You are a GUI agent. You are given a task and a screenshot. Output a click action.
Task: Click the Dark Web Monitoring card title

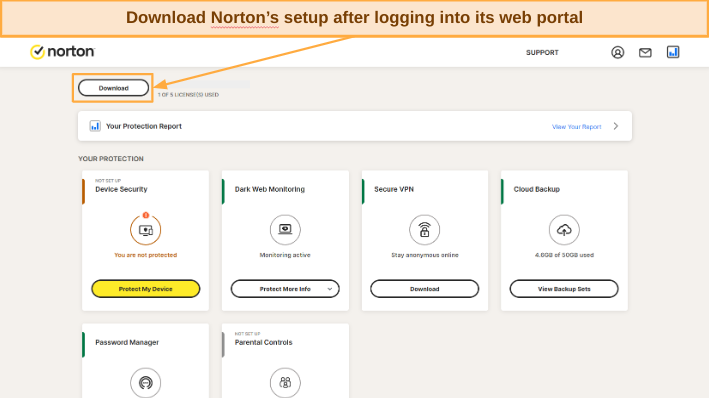[x=270, y=189]
